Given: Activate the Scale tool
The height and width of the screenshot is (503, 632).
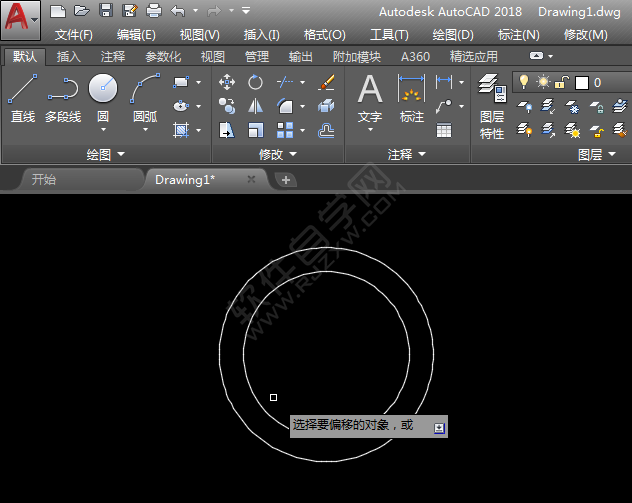Looking at the screenshot, I should 255,130.
